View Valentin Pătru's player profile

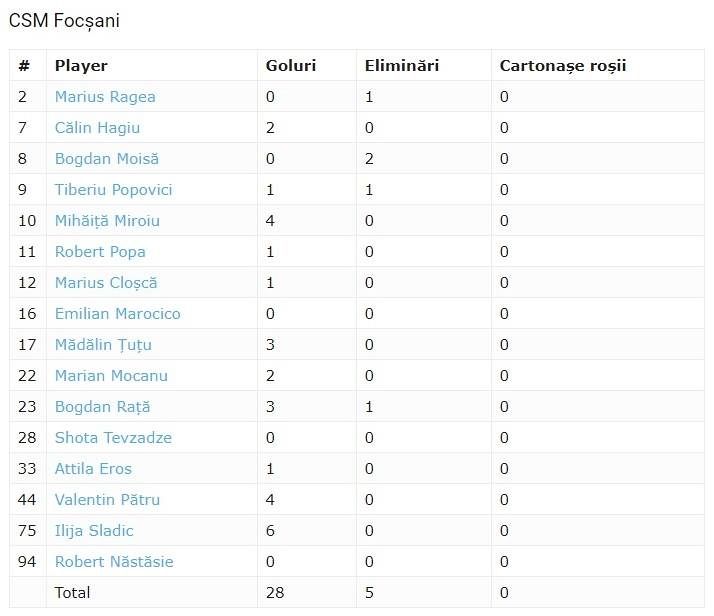tap(107, 500)
